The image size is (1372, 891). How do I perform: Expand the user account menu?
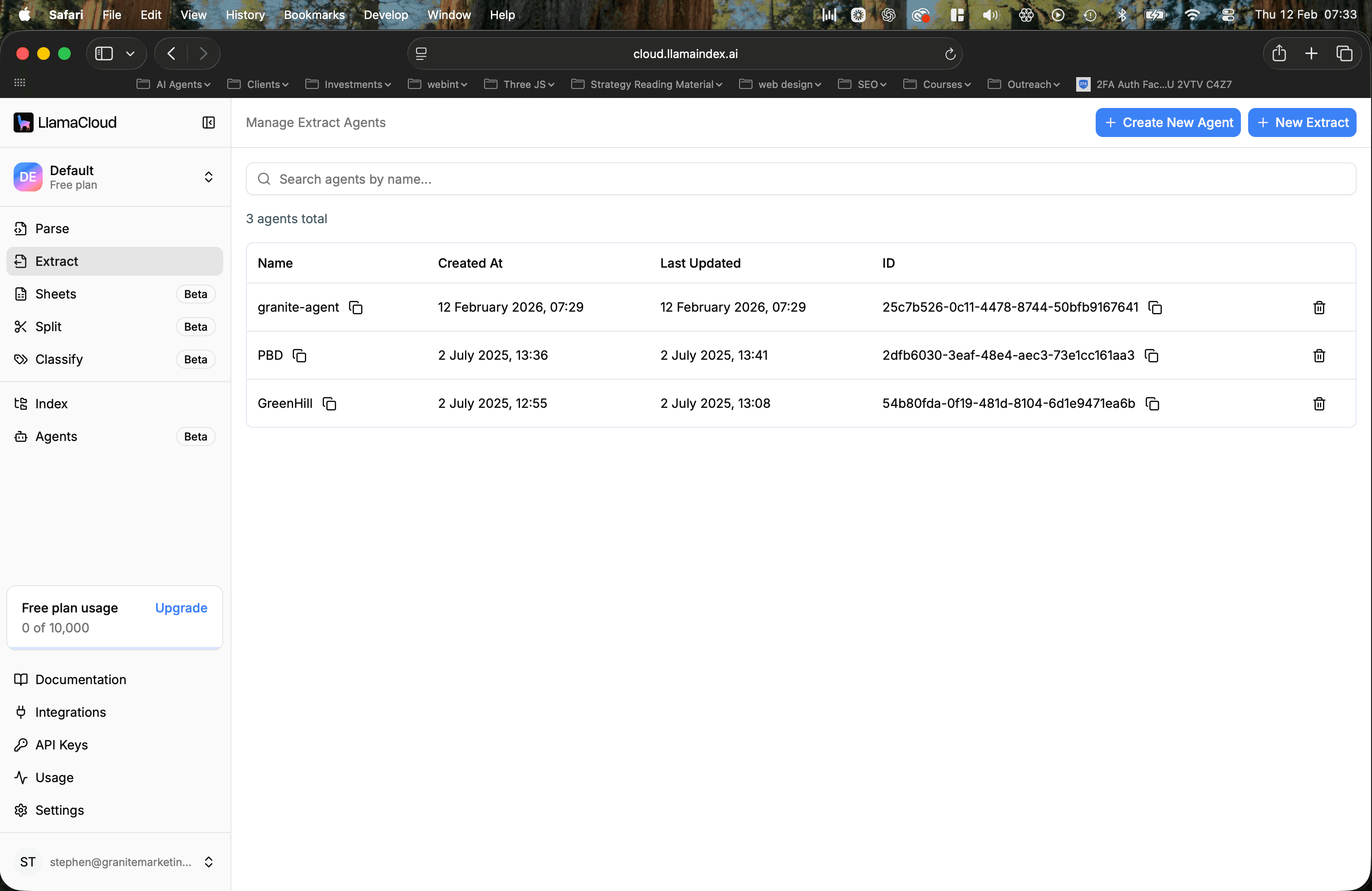(208, 862)
